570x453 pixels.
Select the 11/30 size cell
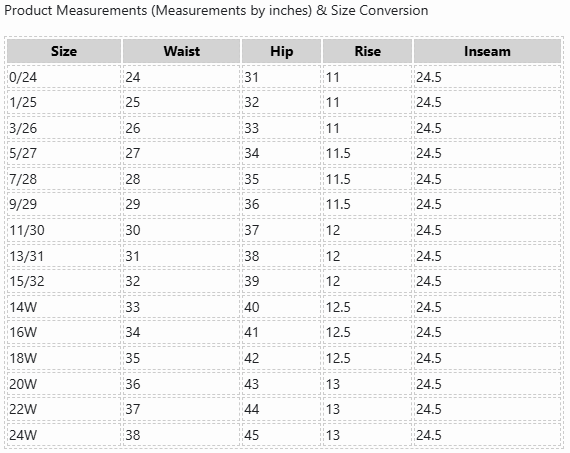point(64,230)
